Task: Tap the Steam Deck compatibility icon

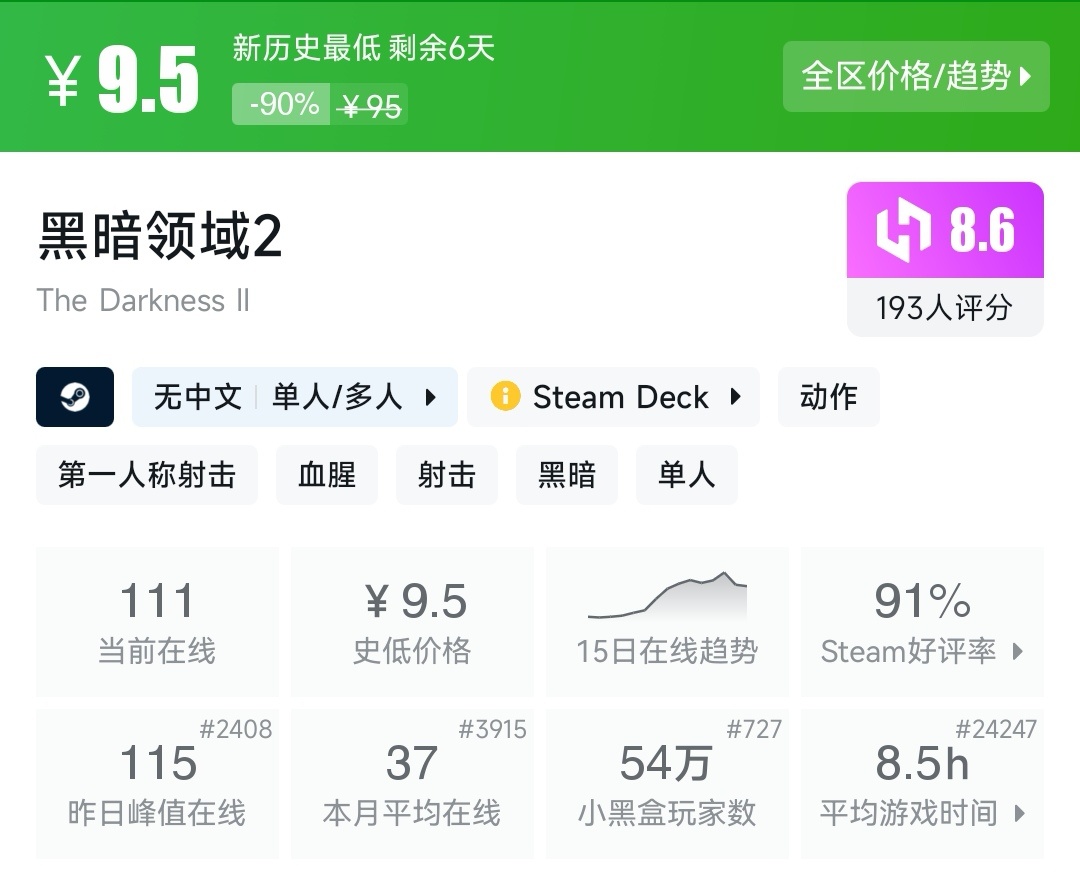Action: (508, 397)
